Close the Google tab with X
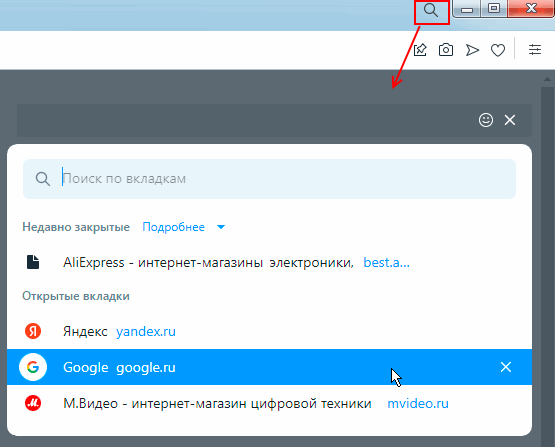 (x=506, y=367)
